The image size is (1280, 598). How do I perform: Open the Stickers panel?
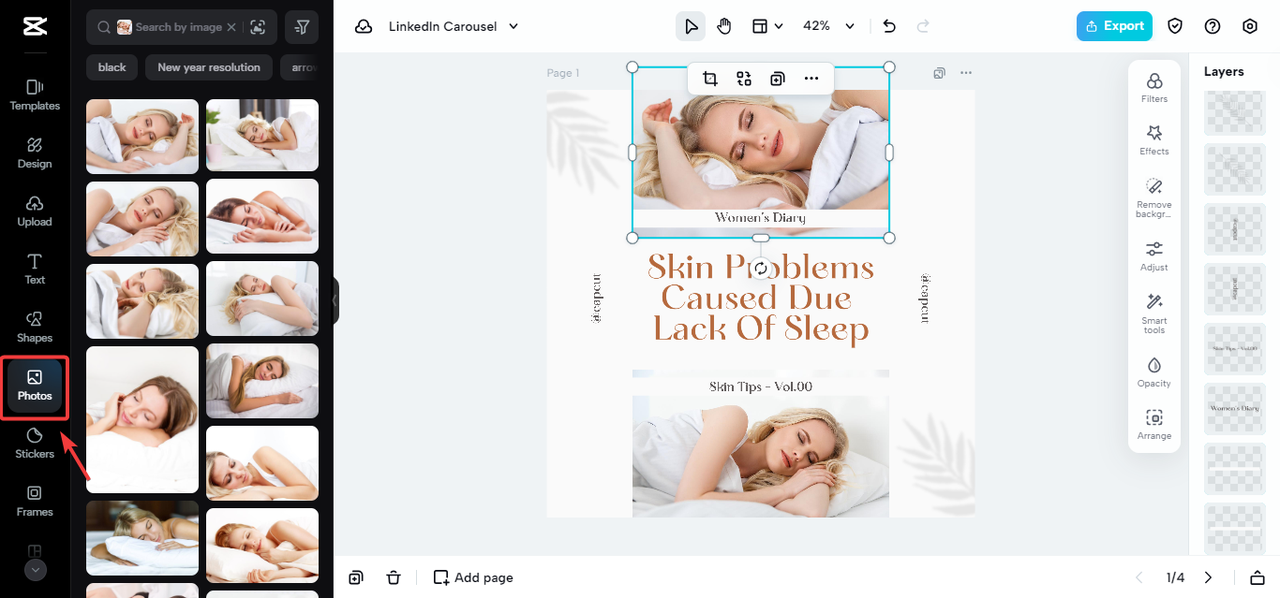(34, 442)
